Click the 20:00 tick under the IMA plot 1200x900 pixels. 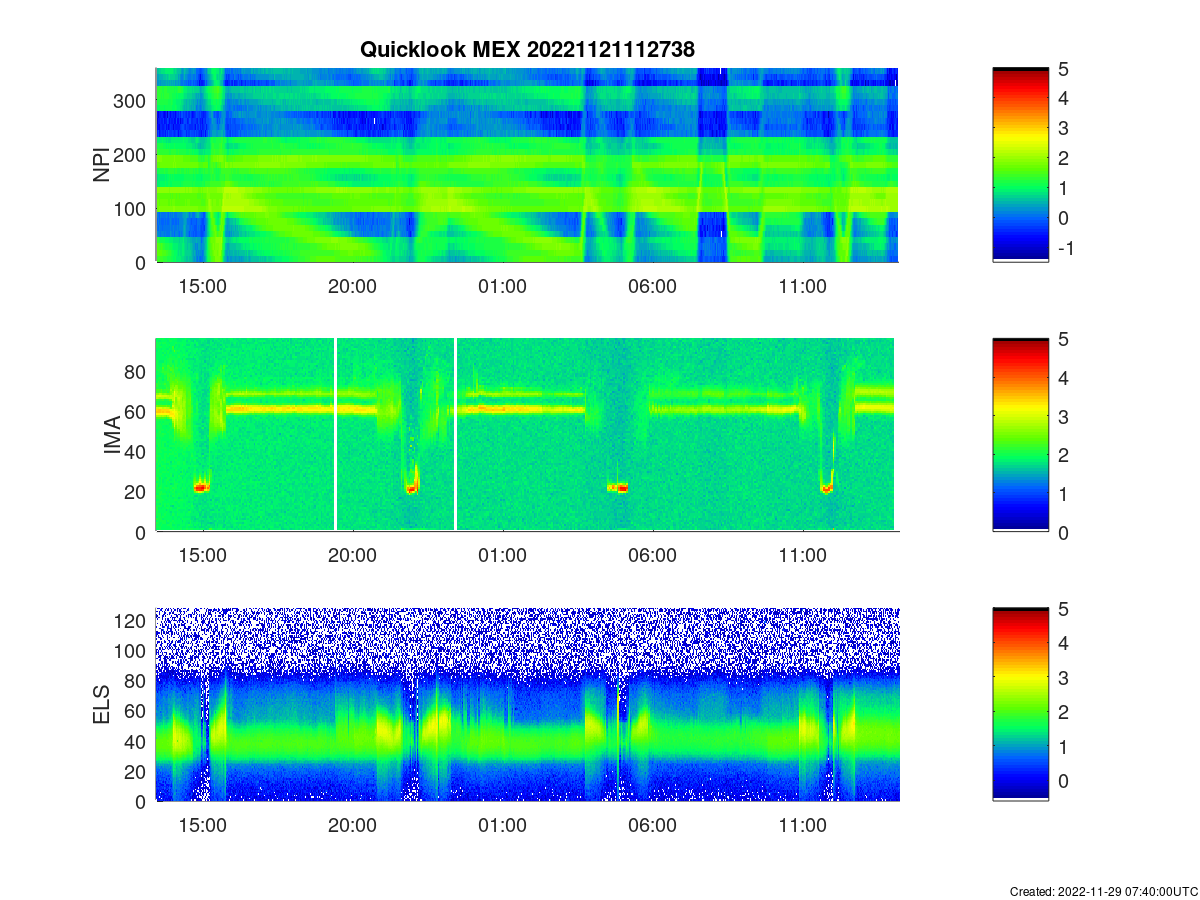pos(353,556)
